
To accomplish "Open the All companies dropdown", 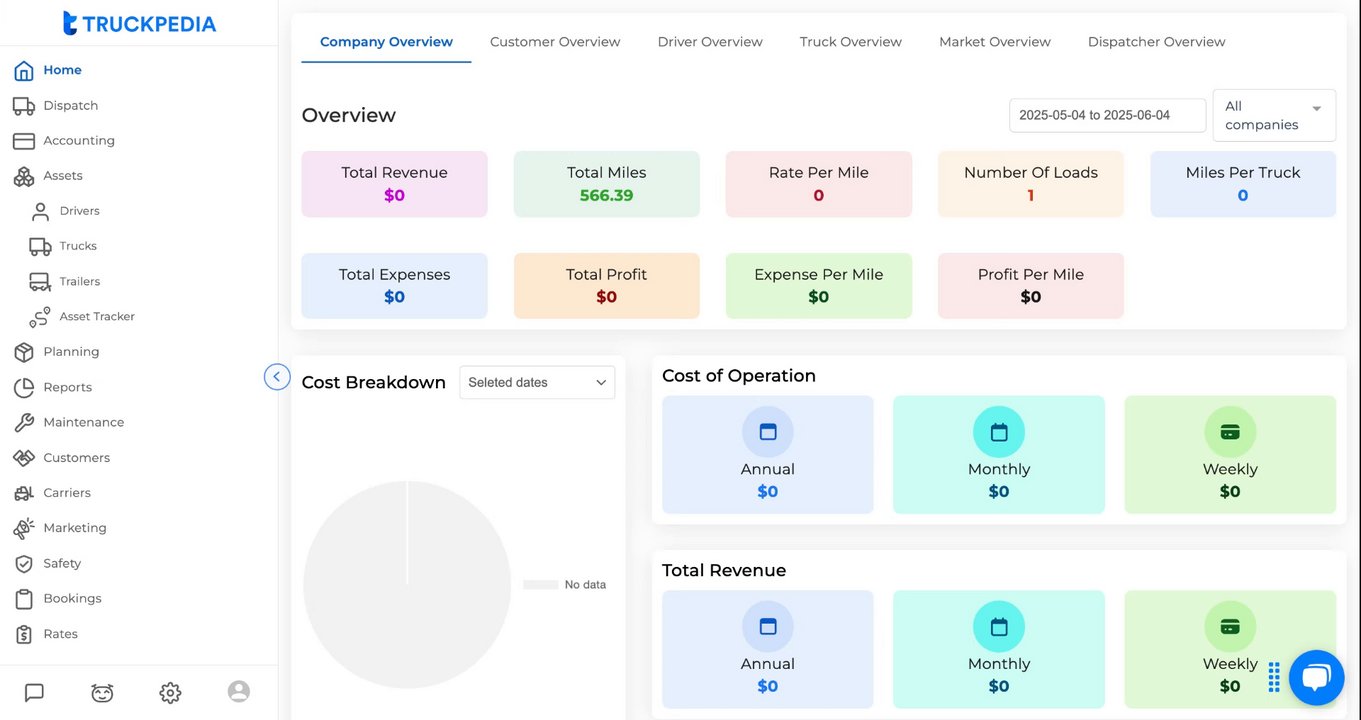I will (x=1273, y=115).
